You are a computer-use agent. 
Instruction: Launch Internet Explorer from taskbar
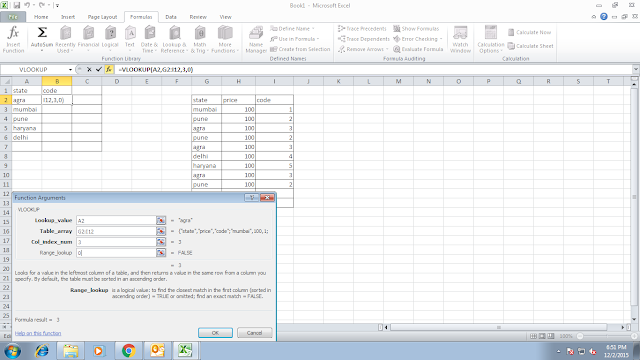41,351
